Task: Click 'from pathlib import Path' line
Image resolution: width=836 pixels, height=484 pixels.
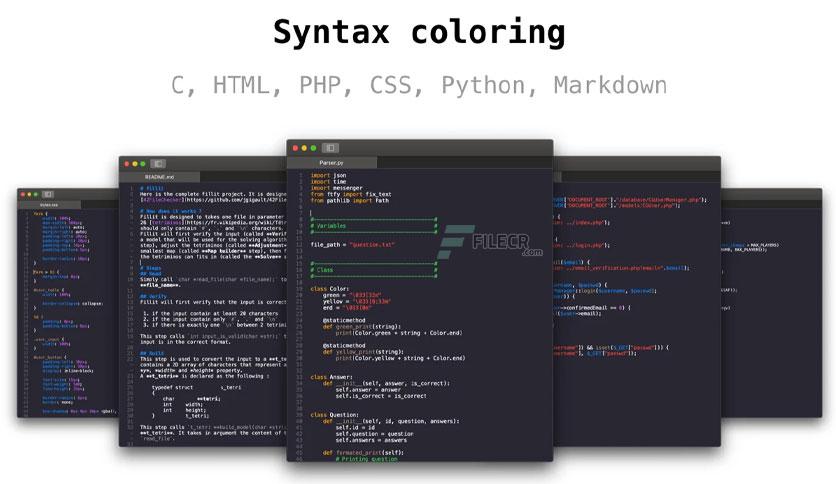Action: coord(350,201)
